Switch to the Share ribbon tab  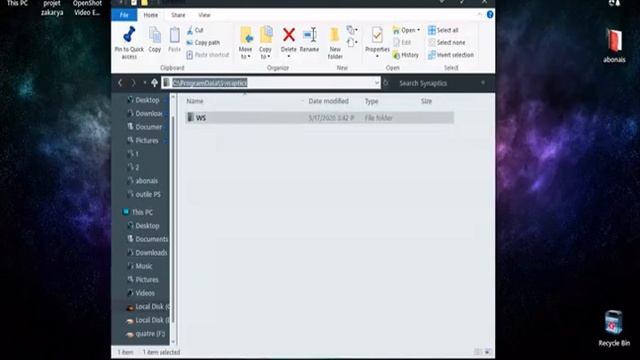pos(178,15)
